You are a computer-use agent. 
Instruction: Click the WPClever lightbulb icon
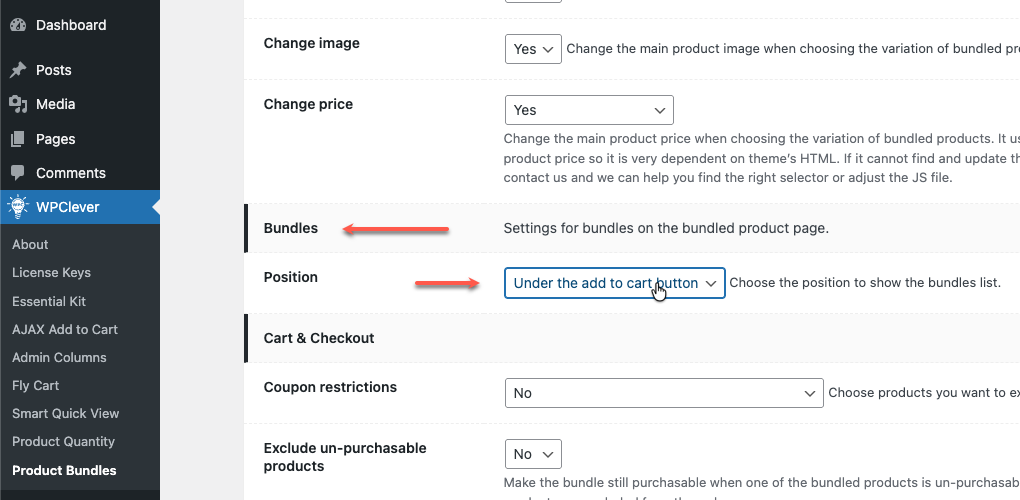point(18,207)
